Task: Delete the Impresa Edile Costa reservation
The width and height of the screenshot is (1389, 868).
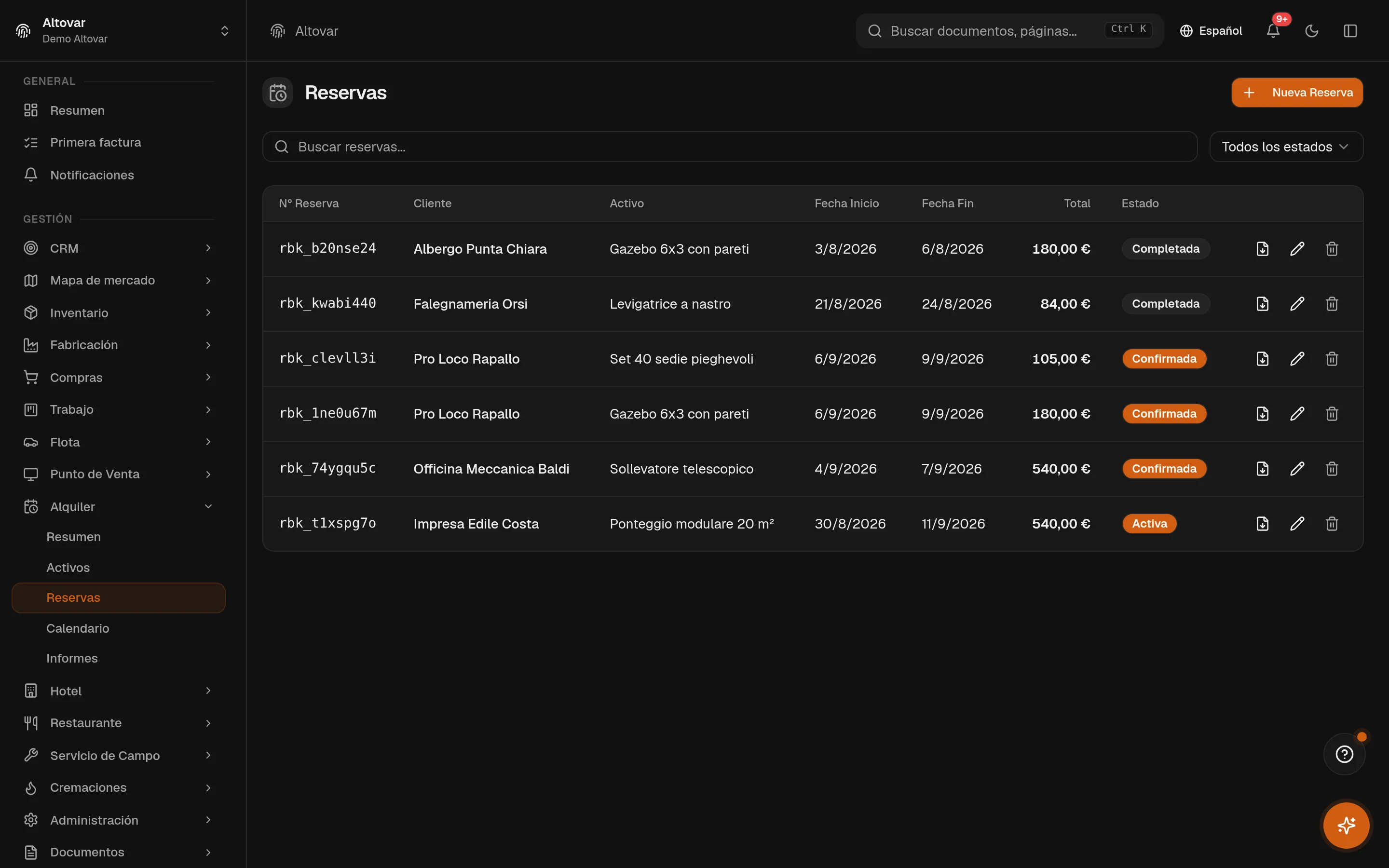Action: pyautogui.click(x=1332, y=524)
